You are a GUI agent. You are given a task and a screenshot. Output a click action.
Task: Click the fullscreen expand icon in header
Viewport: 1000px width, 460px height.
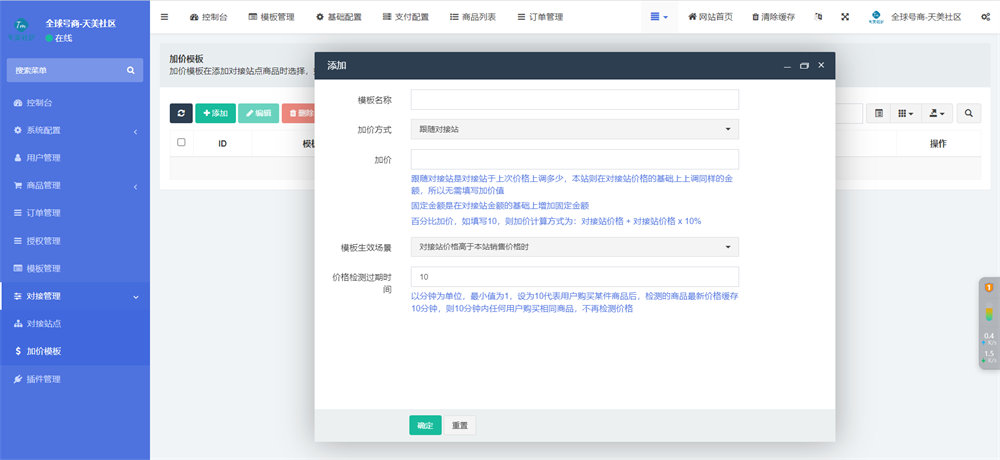(x=845, y=17)
